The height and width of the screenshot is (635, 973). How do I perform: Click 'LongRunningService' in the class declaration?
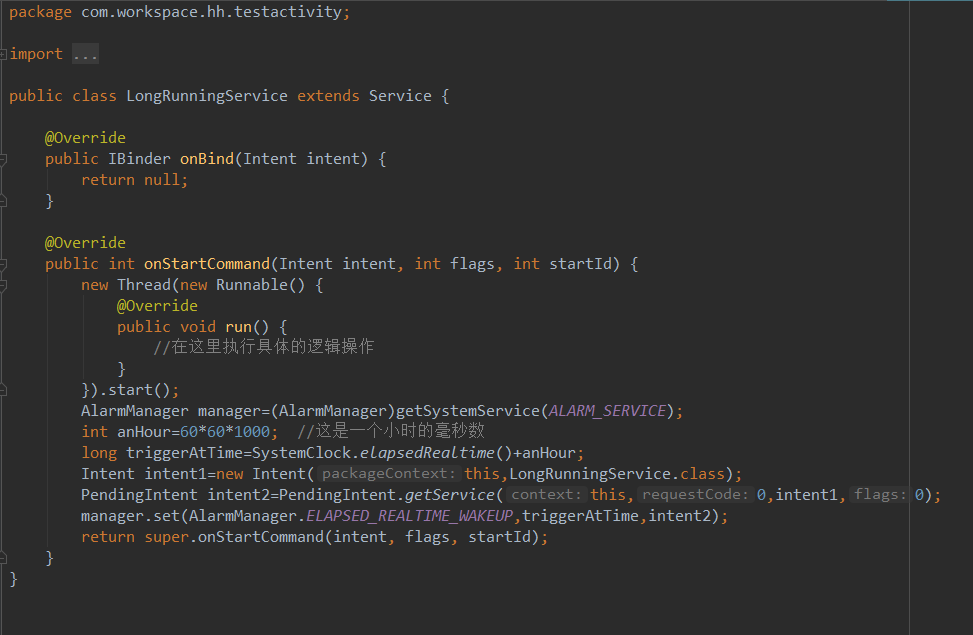207,96
